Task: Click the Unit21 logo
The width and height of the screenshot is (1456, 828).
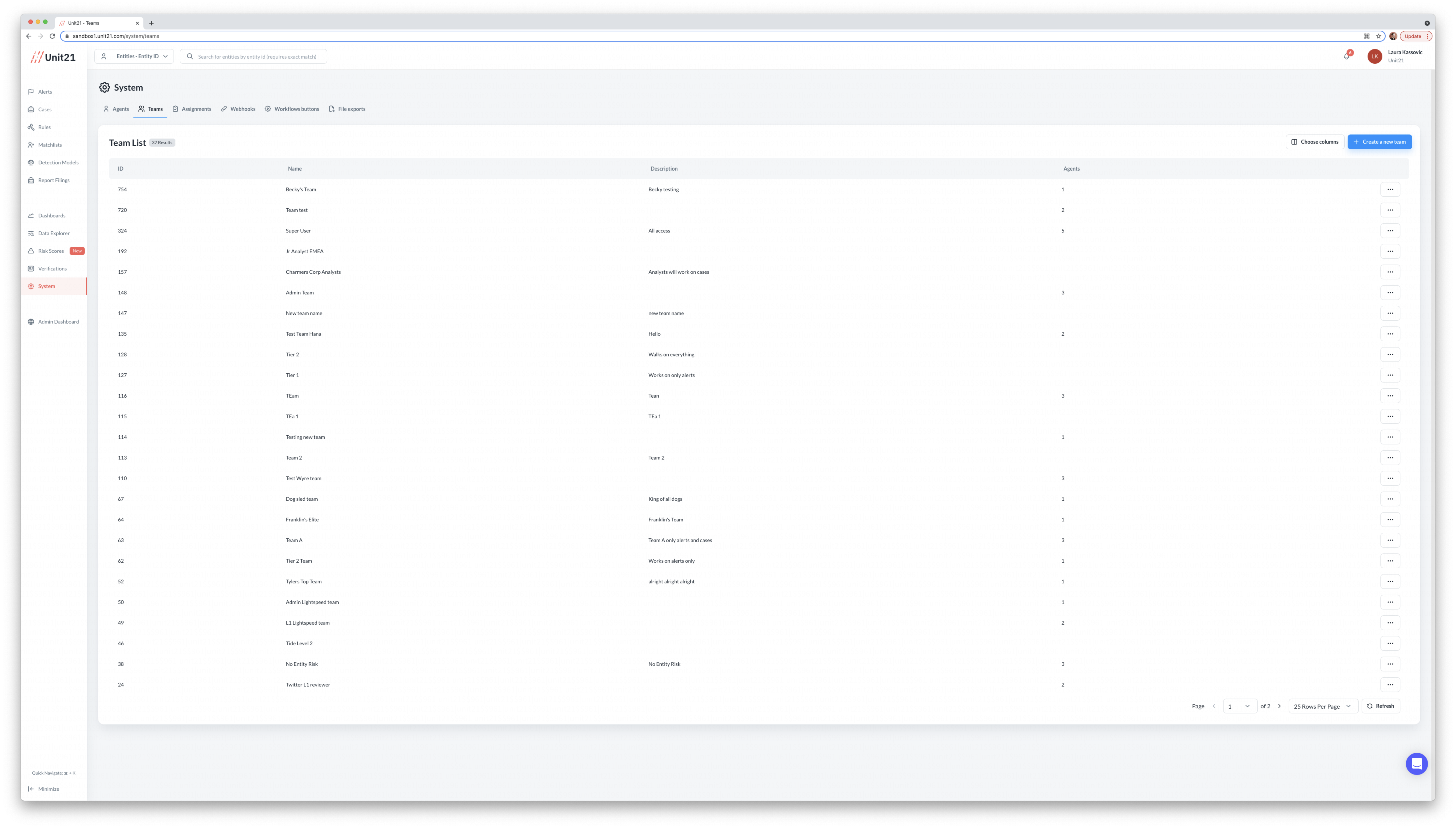Action: point(53,57)
